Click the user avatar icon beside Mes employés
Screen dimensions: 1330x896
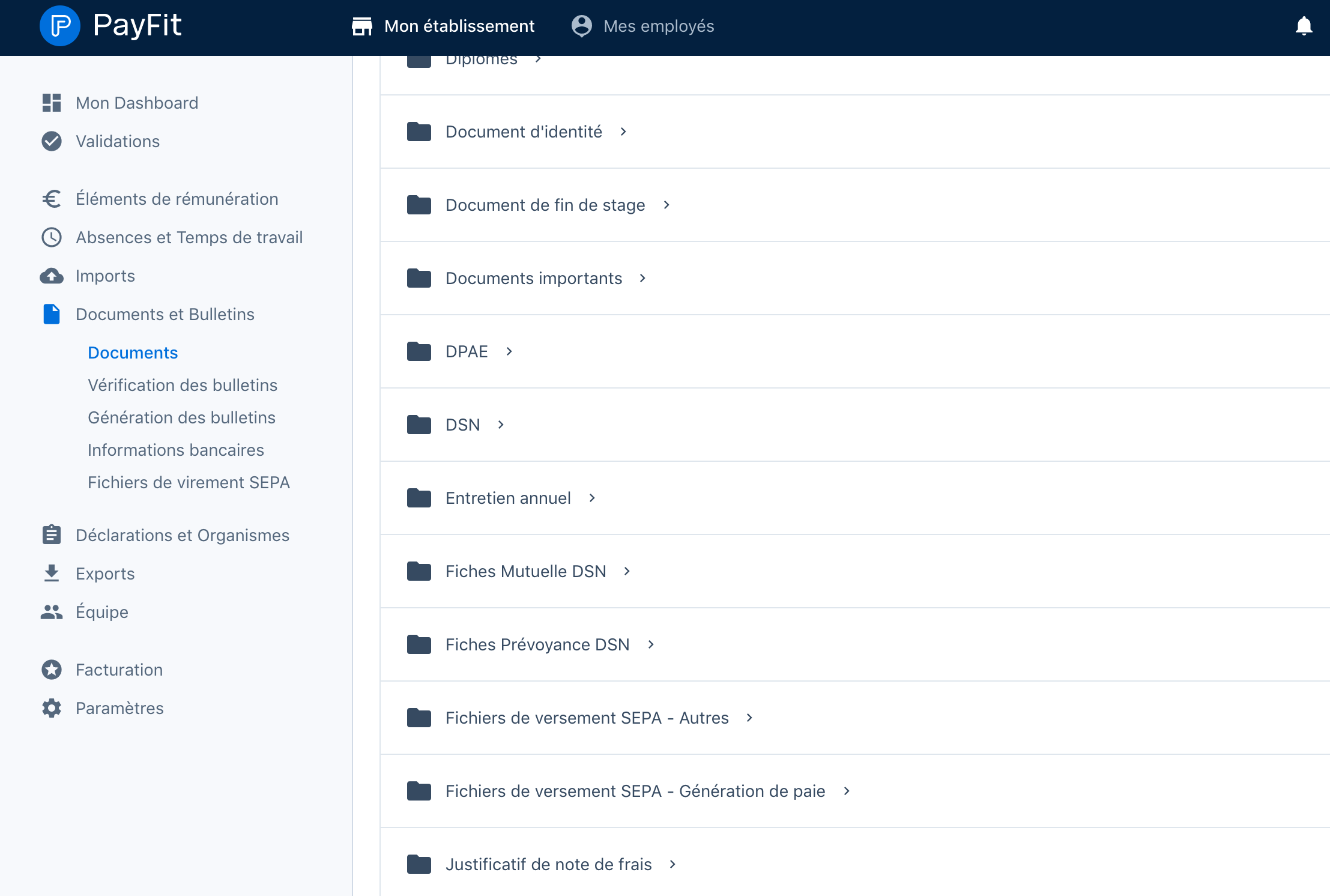coord(581,26)
